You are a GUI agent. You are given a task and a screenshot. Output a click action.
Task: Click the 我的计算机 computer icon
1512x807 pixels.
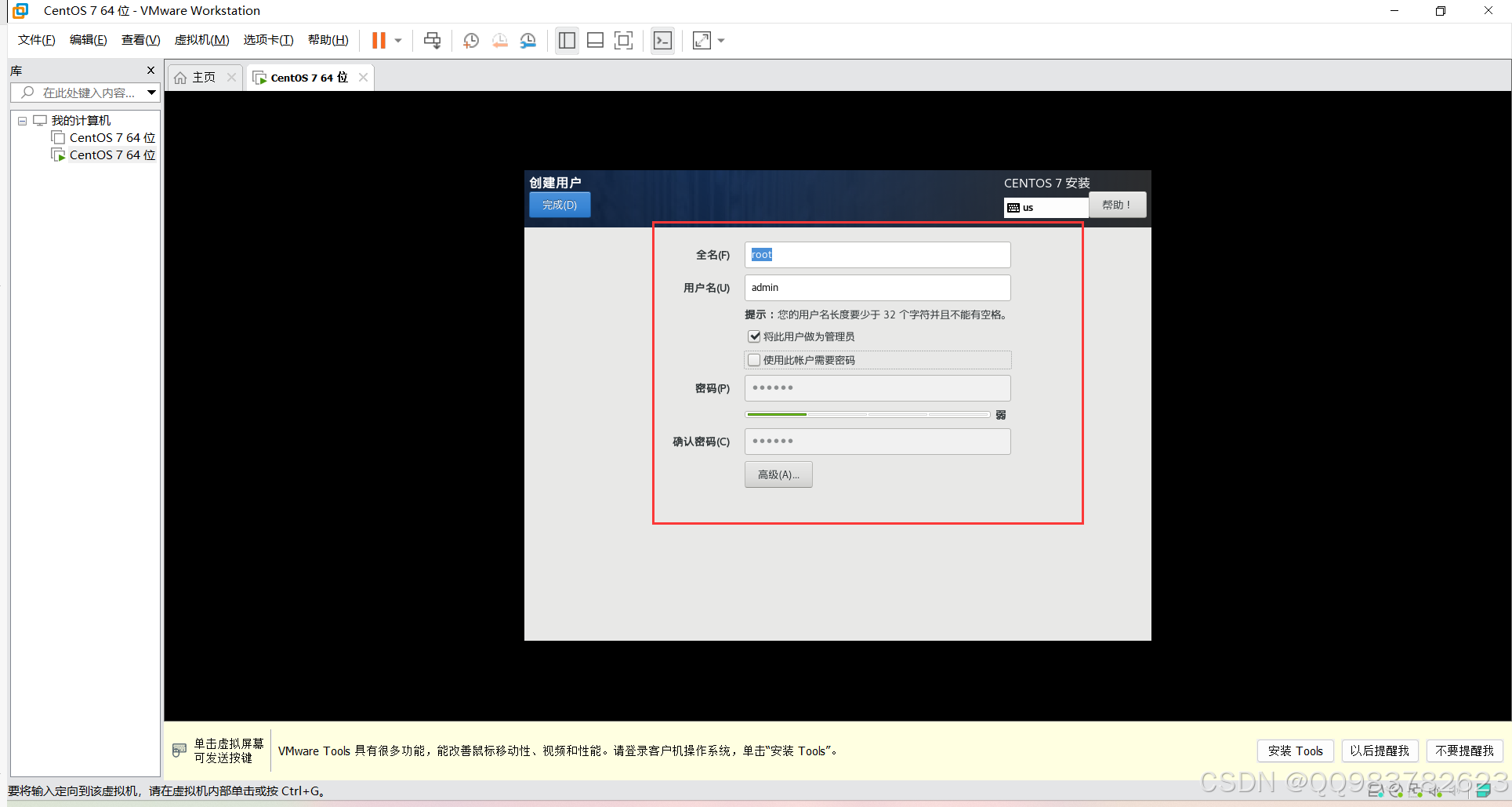[40, 121]
